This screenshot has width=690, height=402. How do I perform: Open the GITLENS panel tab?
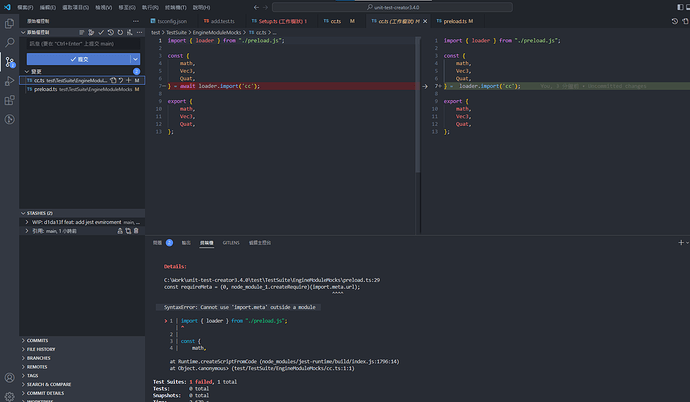231,242
